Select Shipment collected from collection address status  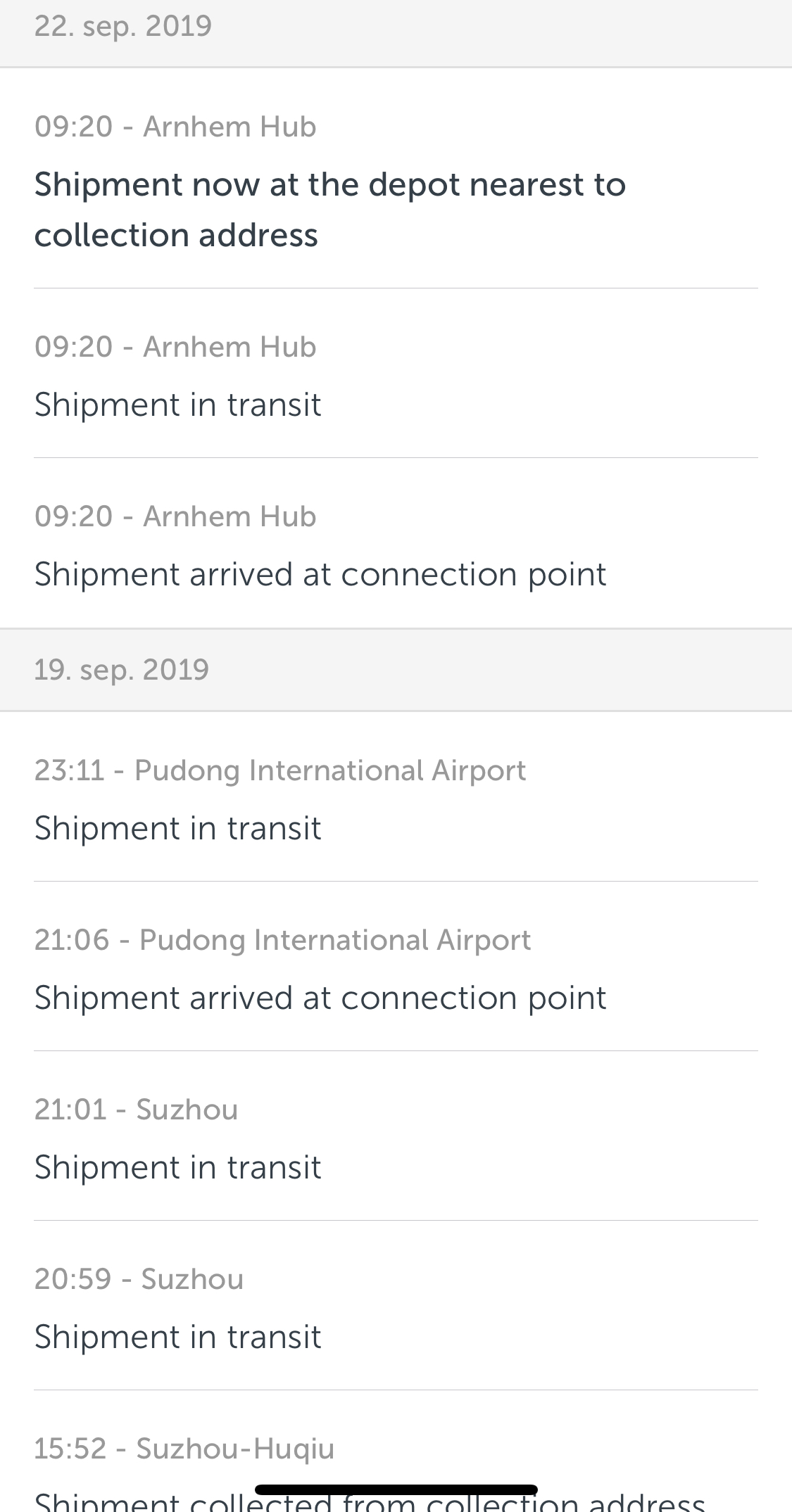tap(370, 1504)
